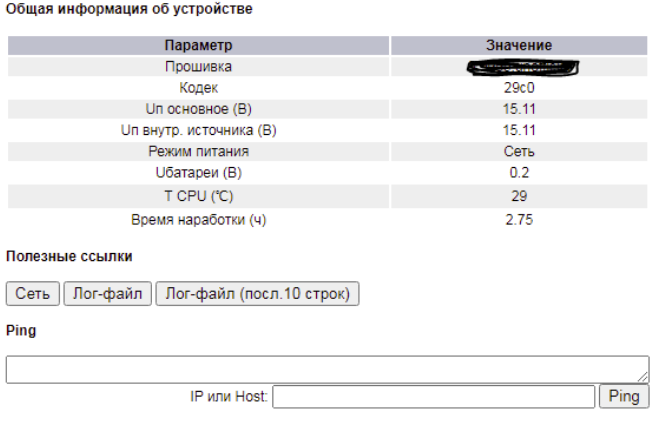Click the redacted Прошивка value cell
664x424 pixels.
(519, 67)
